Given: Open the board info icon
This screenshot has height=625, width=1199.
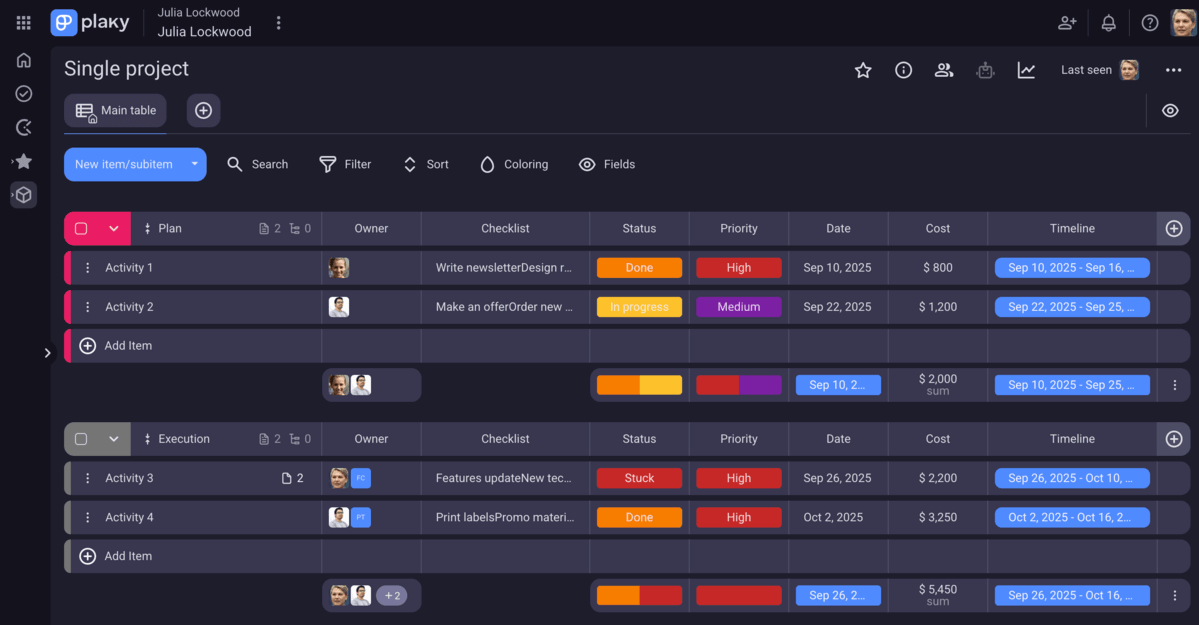Looking at the screenshot, I should click(x=903, y=70).
